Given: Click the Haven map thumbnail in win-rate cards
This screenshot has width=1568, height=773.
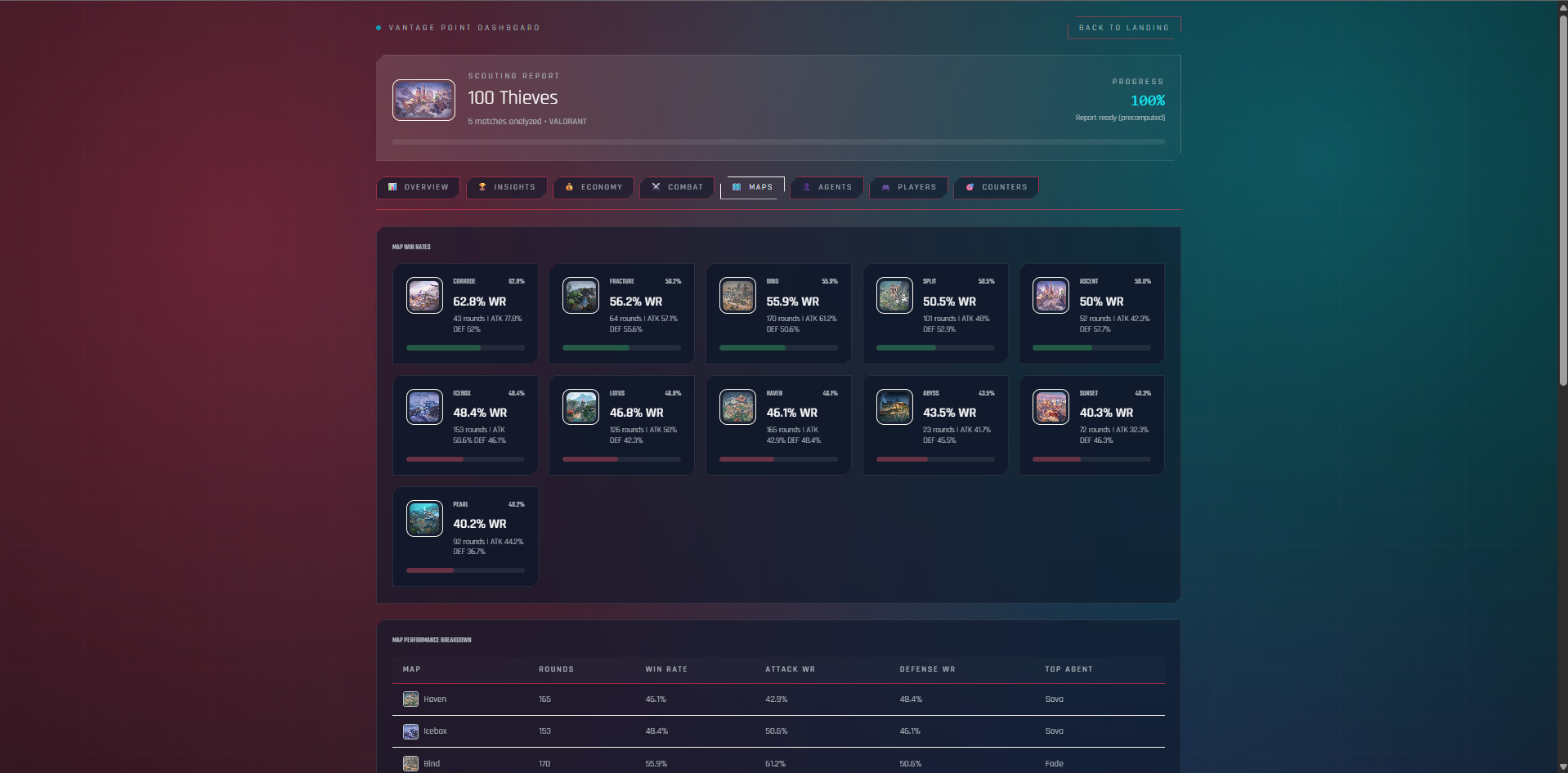Looking at the screenshot, I should [x=737, y=407].
